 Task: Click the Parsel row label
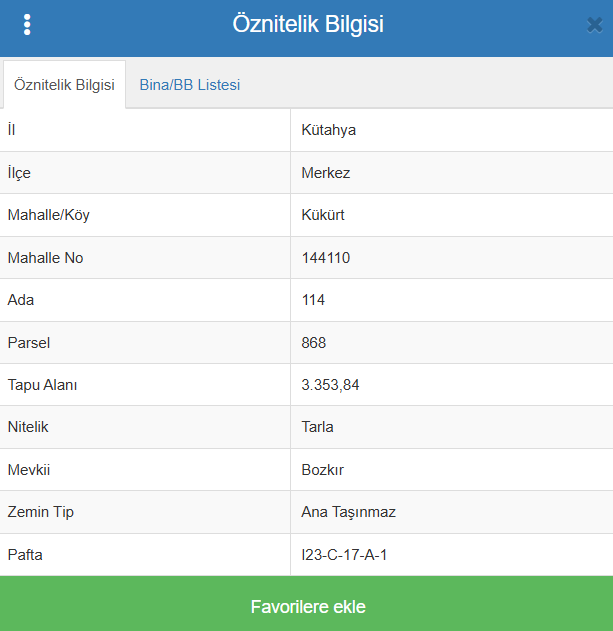coord(29,342)
